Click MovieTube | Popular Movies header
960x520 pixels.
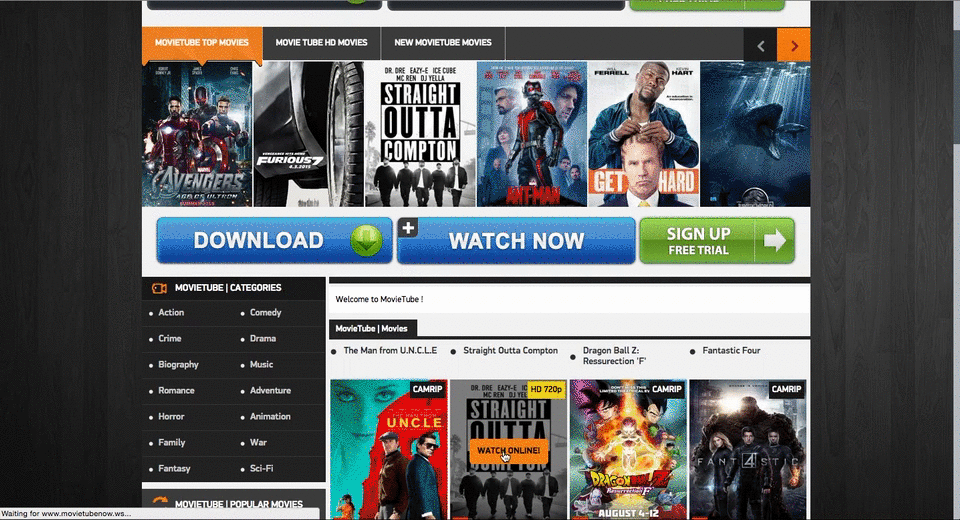coord(238,504)
